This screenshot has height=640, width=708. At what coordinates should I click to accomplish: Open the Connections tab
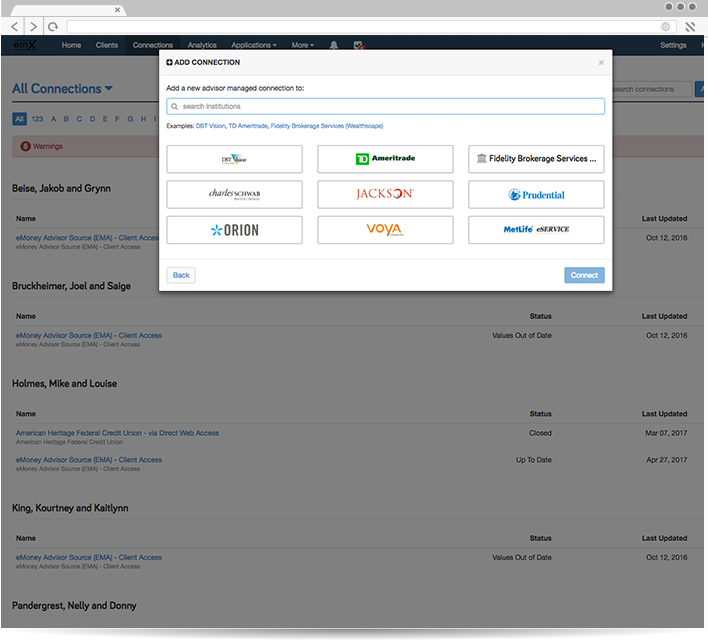point(153,45)
